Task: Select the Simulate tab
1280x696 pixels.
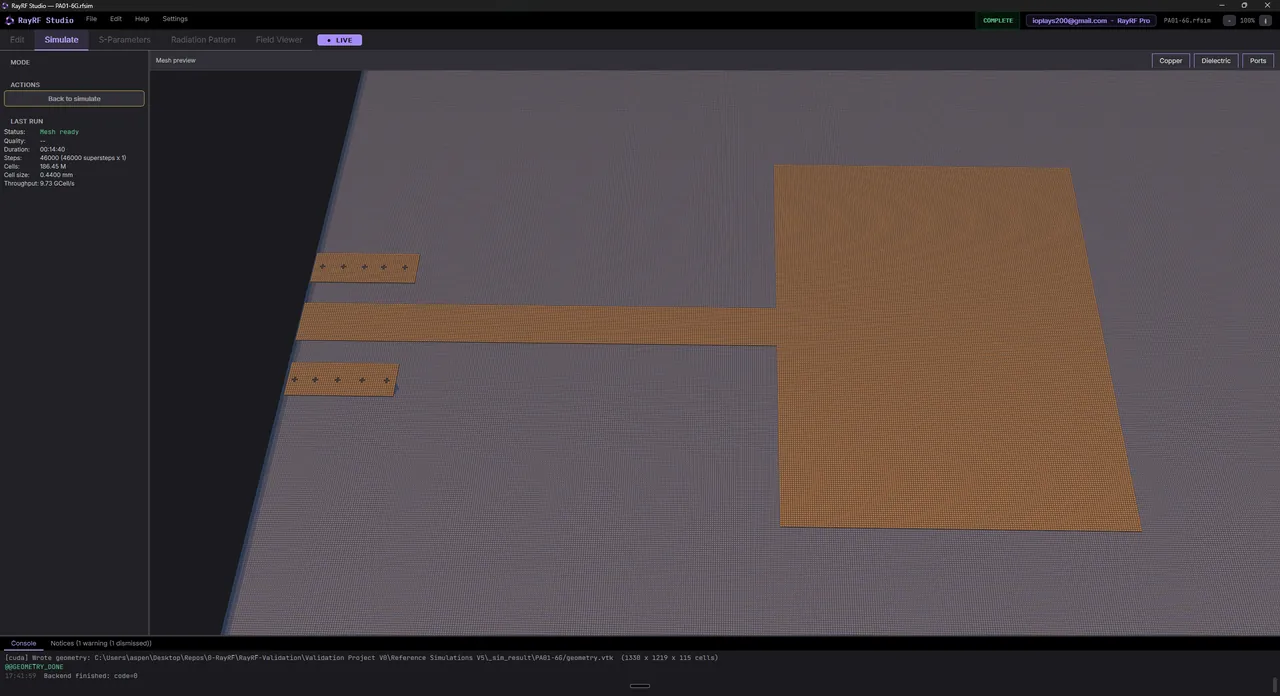Action: coord(61,40)
